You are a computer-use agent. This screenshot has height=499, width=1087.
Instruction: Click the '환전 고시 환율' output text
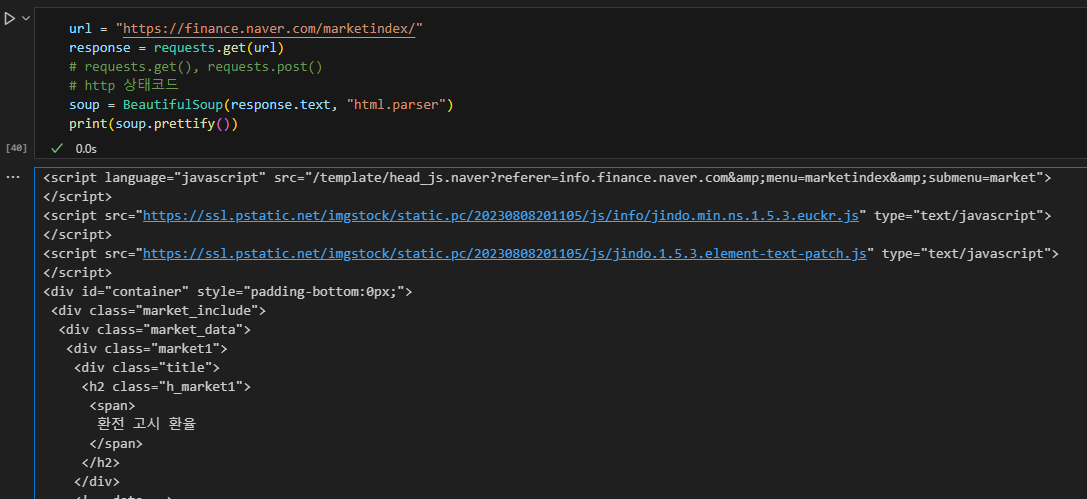click(147, 424)
